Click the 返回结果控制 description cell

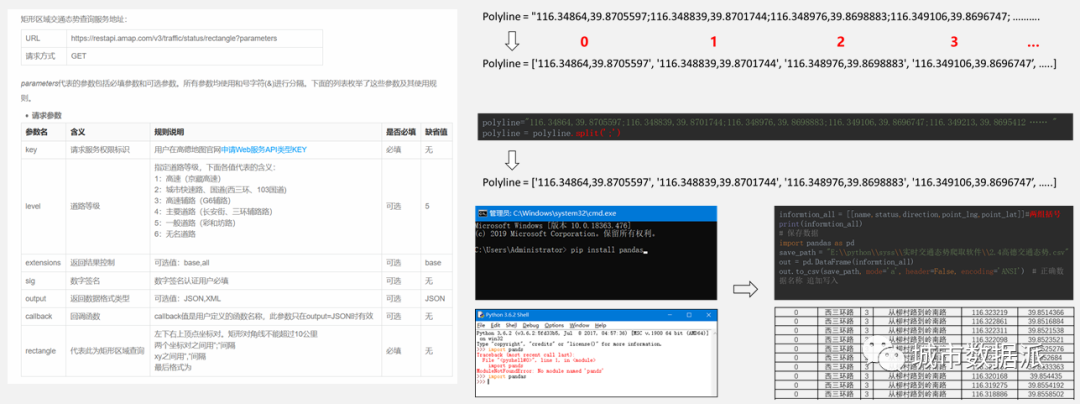(x=108, y=263)
